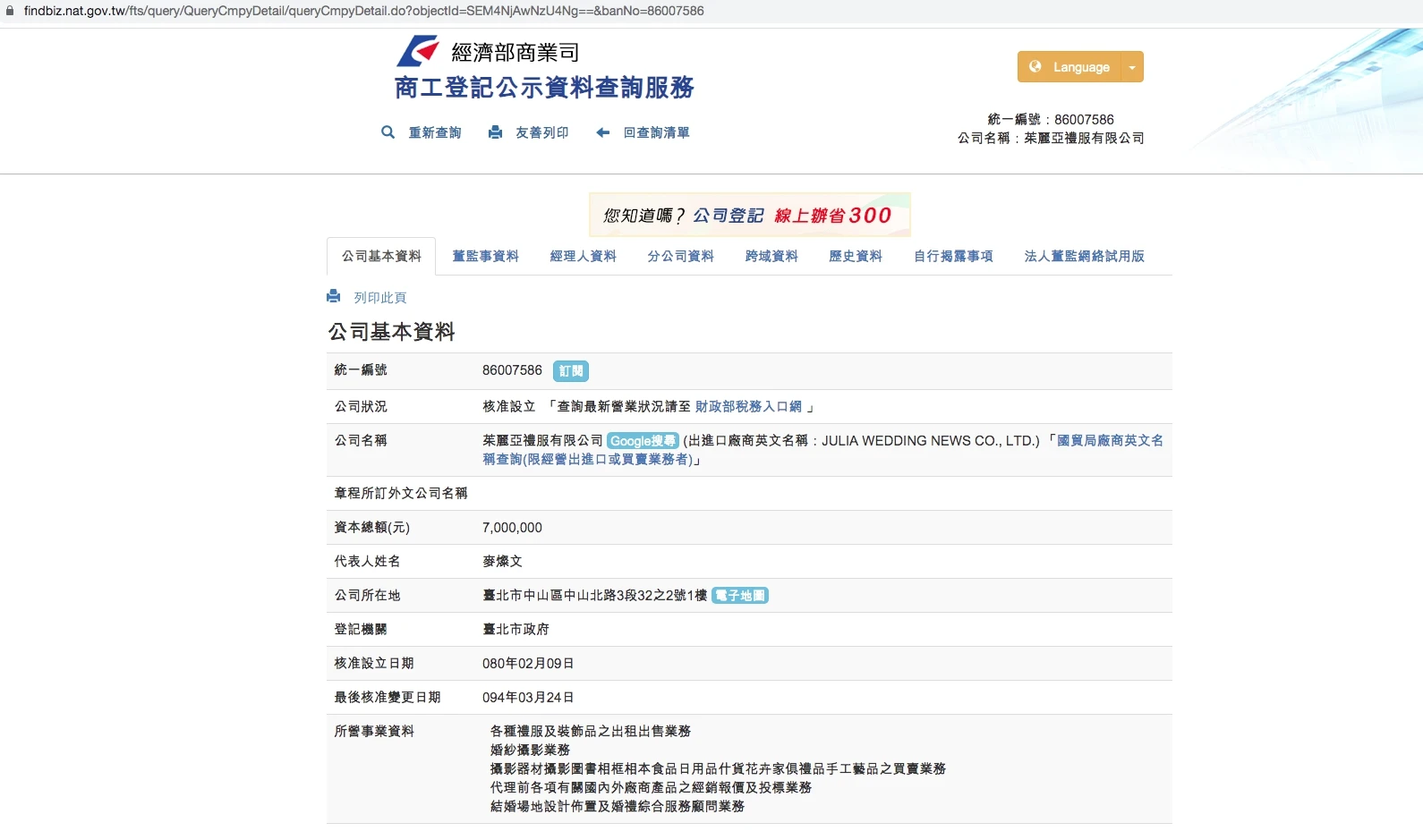The image size is (1423, 840).
Task: Open the 經理人資料 tab
Action: [x=583, y=257]
